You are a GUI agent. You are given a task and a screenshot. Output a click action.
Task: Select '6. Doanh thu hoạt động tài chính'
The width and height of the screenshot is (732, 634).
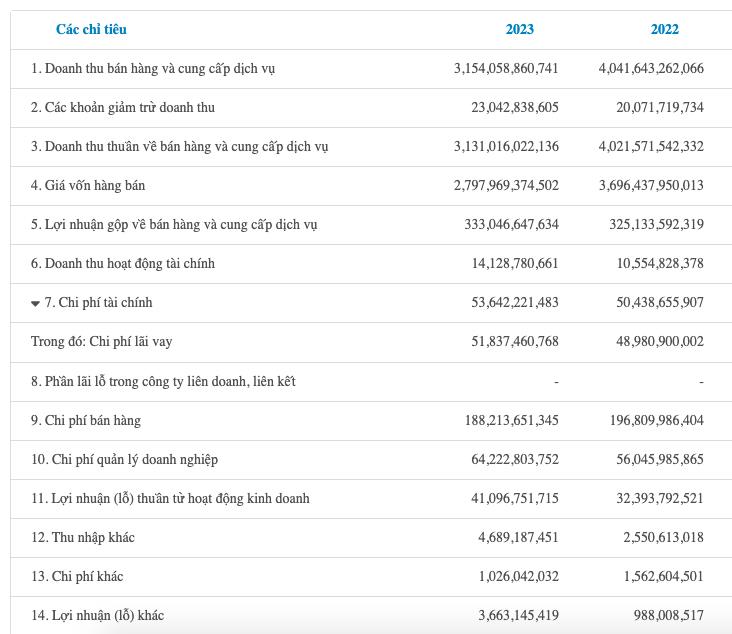click(x=123, y=264)
